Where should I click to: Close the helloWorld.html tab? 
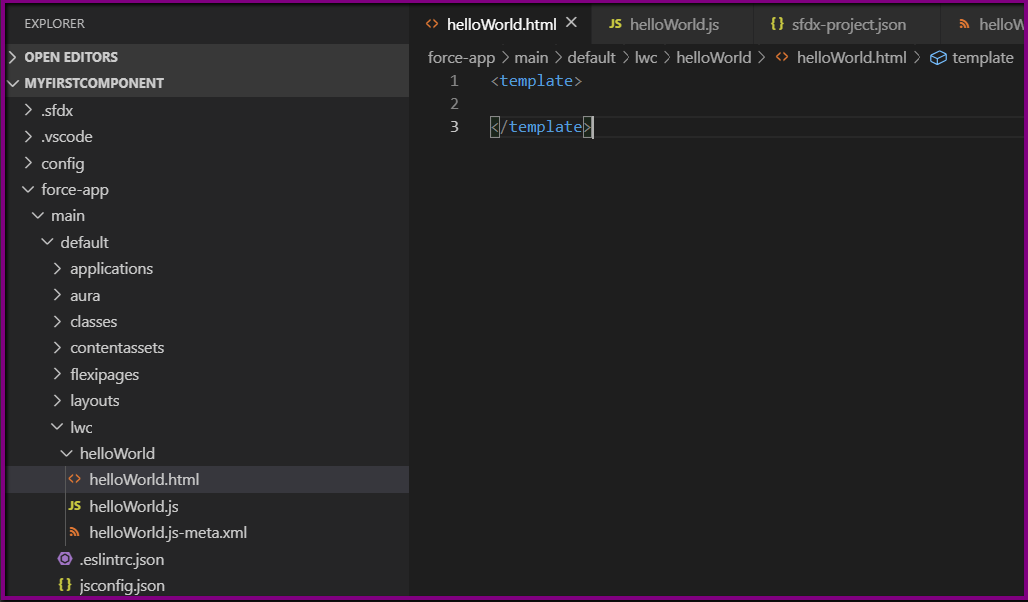click(573, 22)
